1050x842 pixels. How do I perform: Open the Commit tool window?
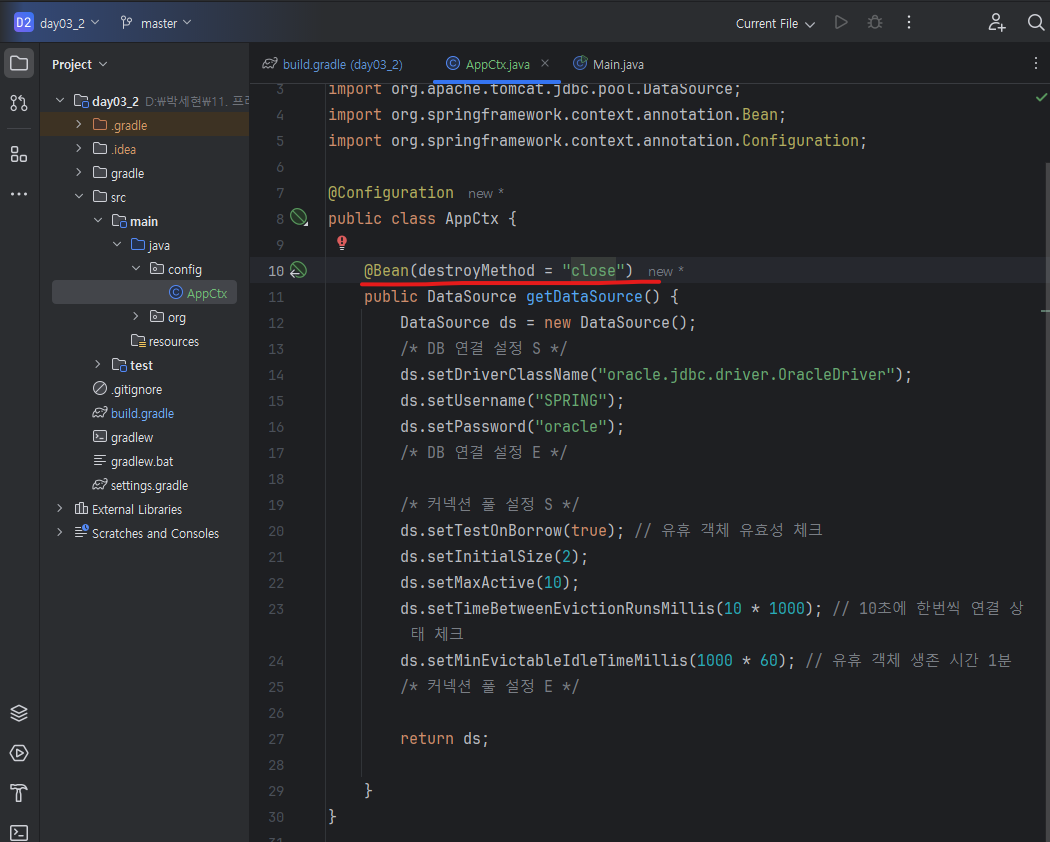pos(19,103)
